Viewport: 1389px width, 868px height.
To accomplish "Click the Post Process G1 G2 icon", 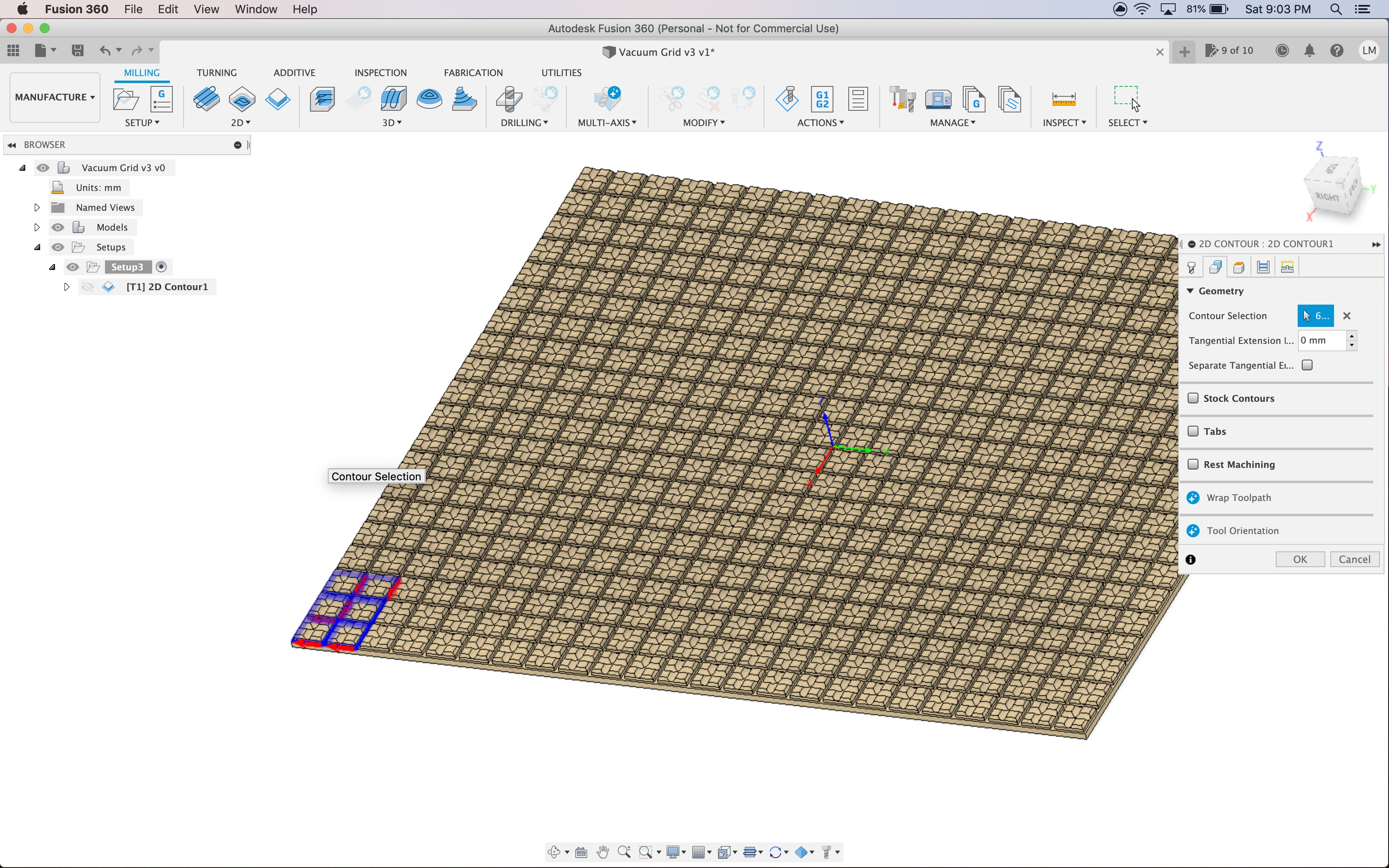I will 822,99.
